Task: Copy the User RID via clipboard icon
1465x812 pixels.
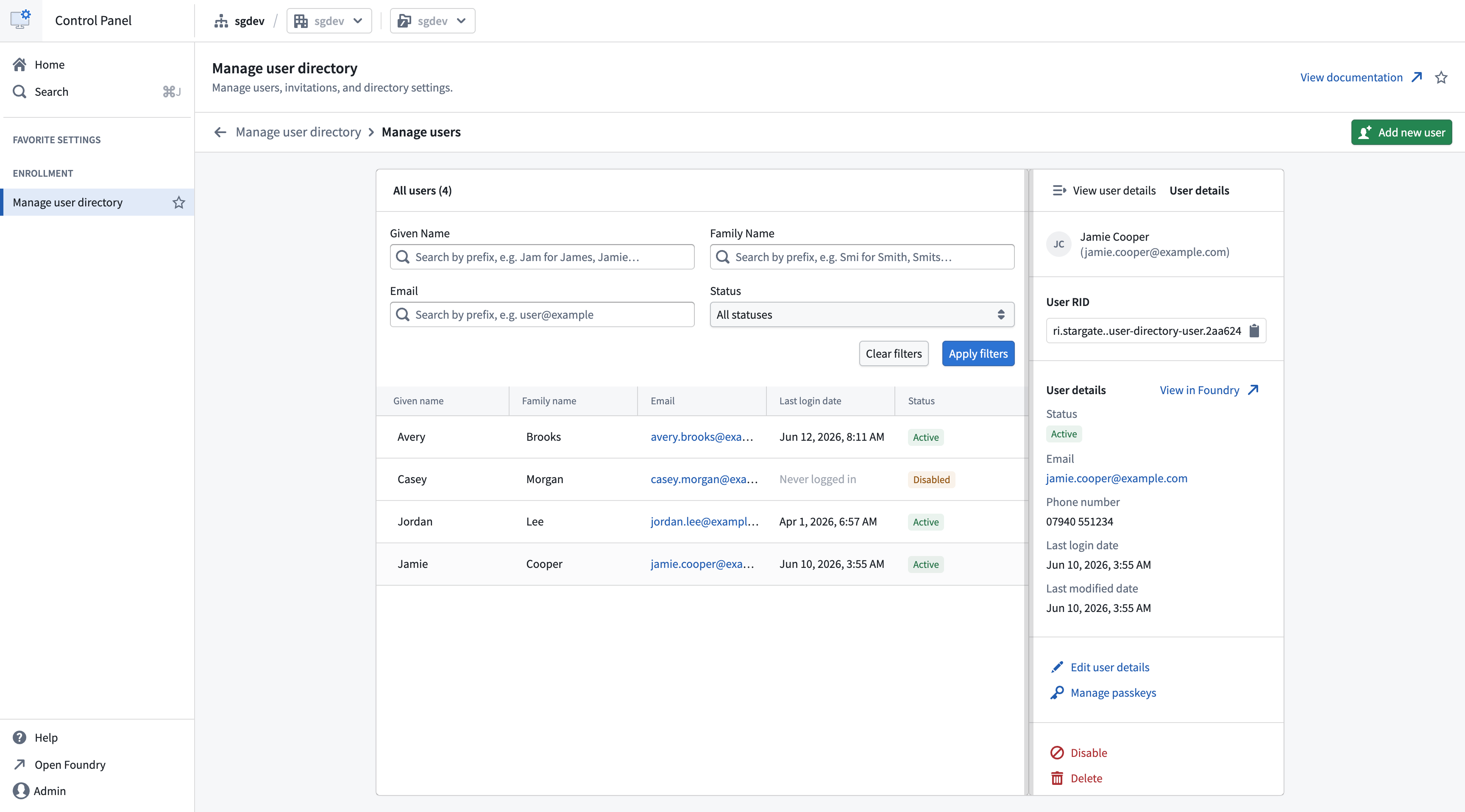Action: coord(1254,331)
